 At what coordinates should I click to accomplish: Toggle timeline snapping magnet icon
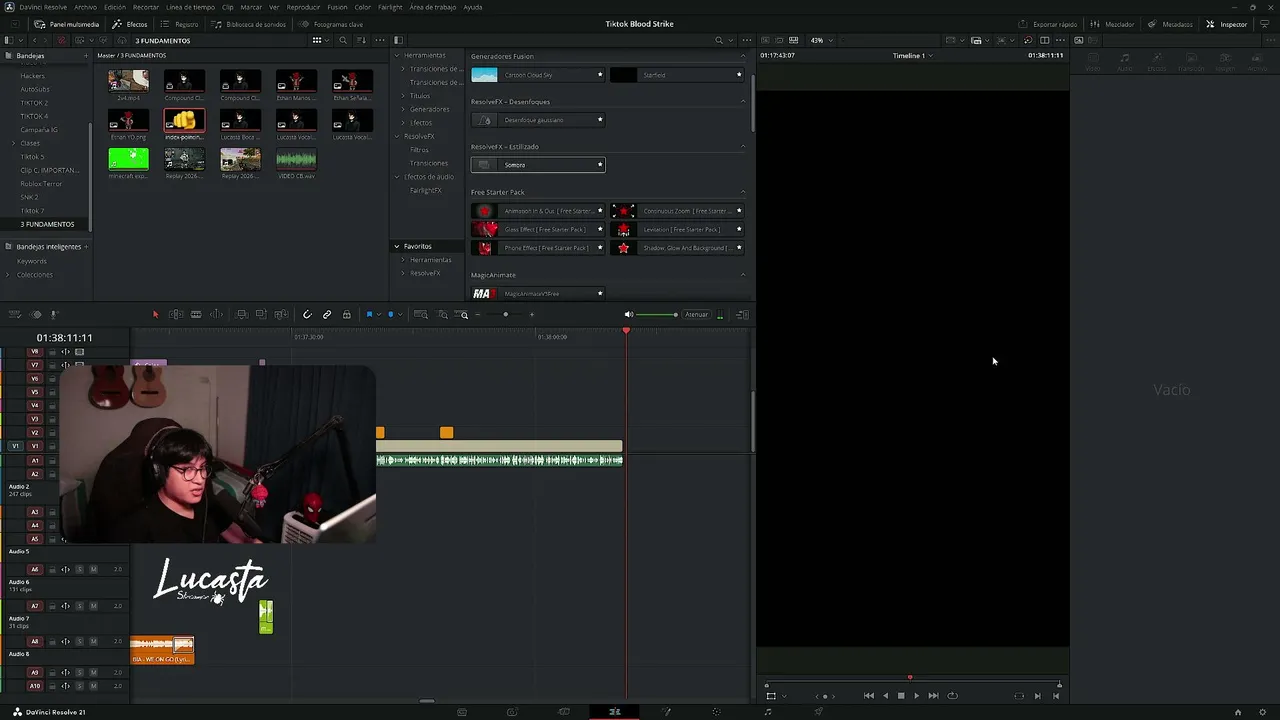coord(307,315)
